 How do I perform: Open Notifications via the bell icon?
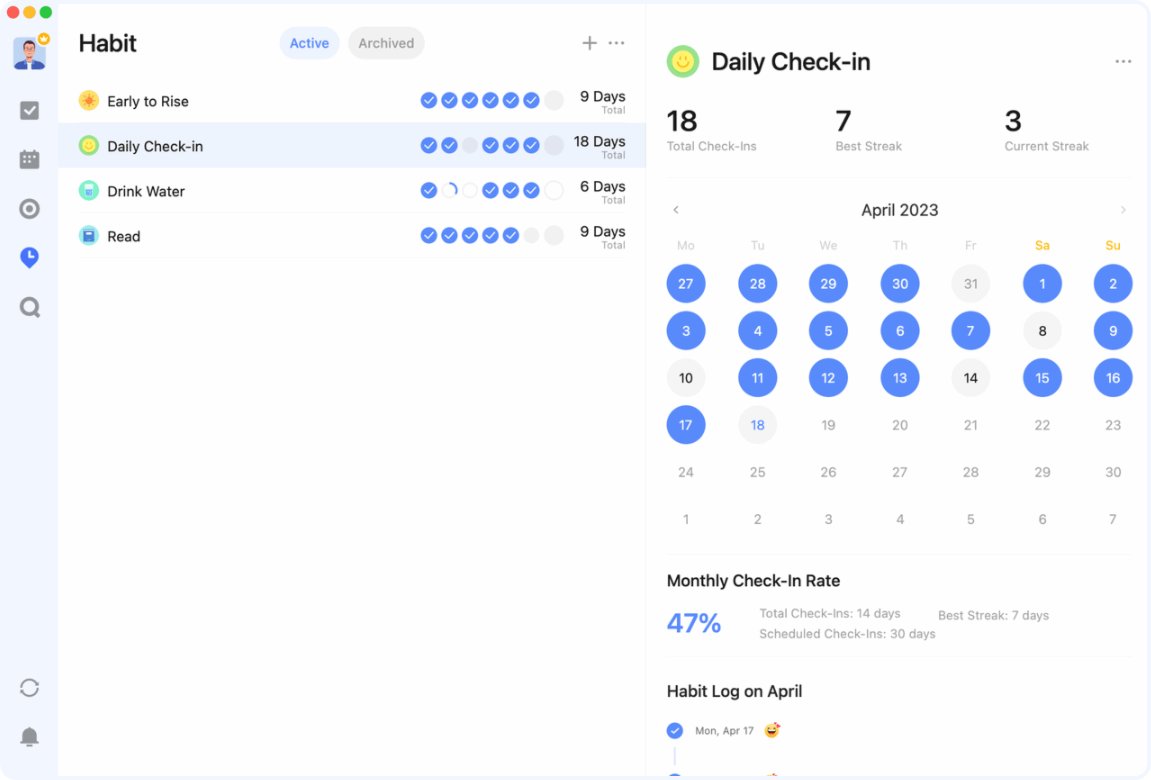tap(29, 736)
